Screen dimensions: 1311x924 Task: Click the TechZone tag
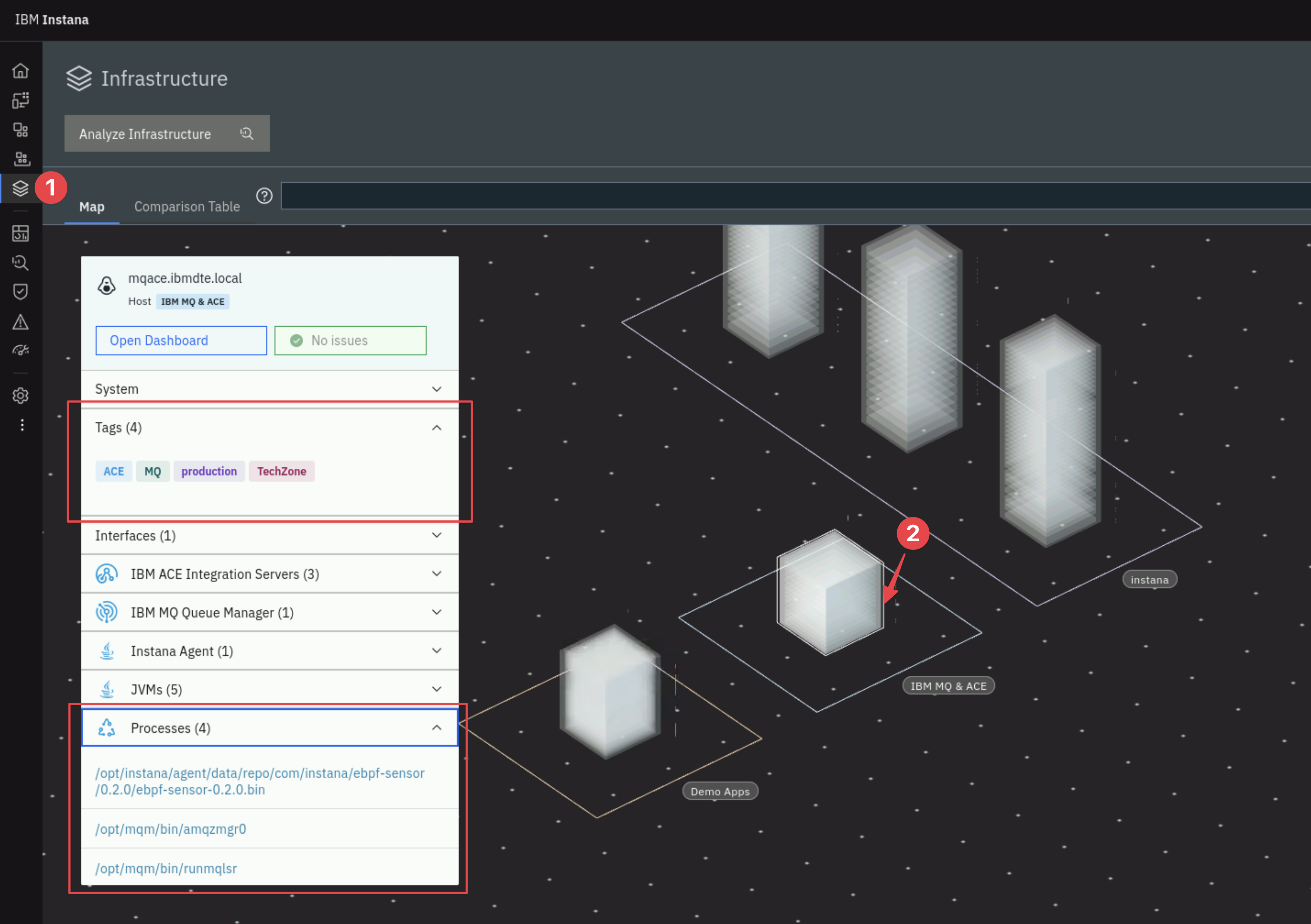[x=282, y=471]
